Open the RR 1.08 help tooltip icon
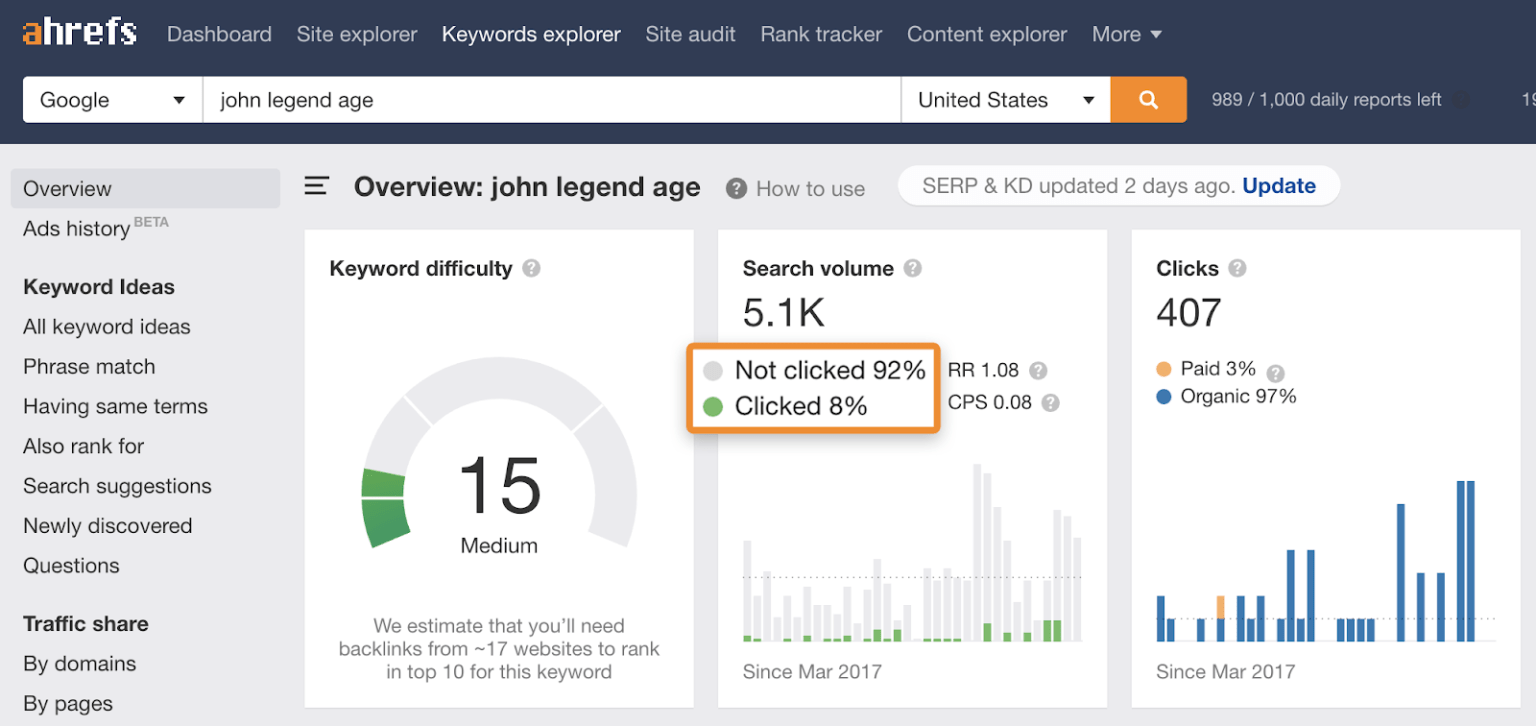This screenshot has width=1536, height=726. point(1038,370)
